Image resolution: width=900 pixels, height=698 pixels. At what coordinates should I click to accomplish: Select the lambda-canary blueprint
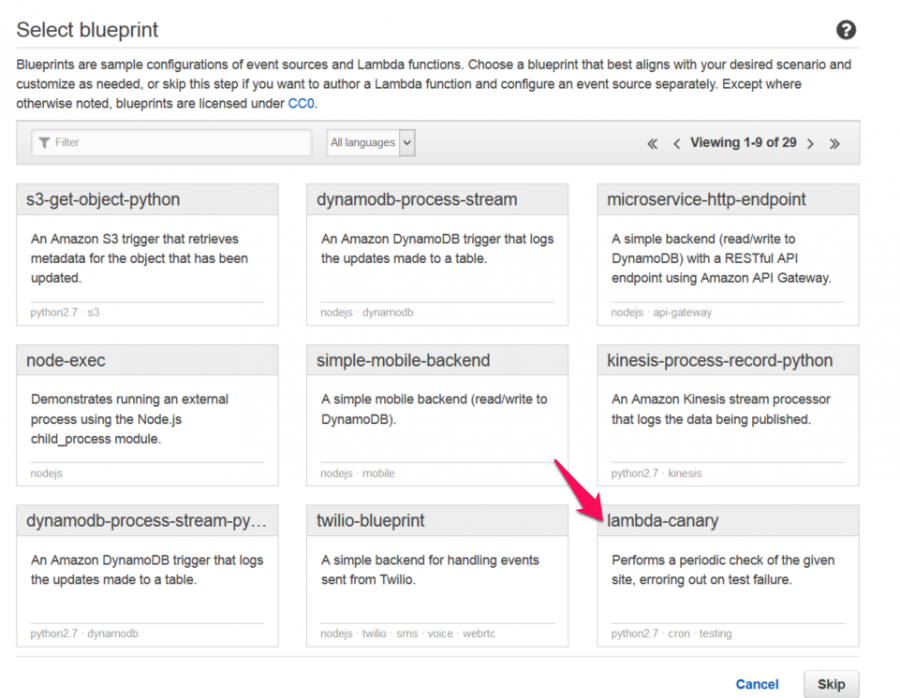[728, 576]
